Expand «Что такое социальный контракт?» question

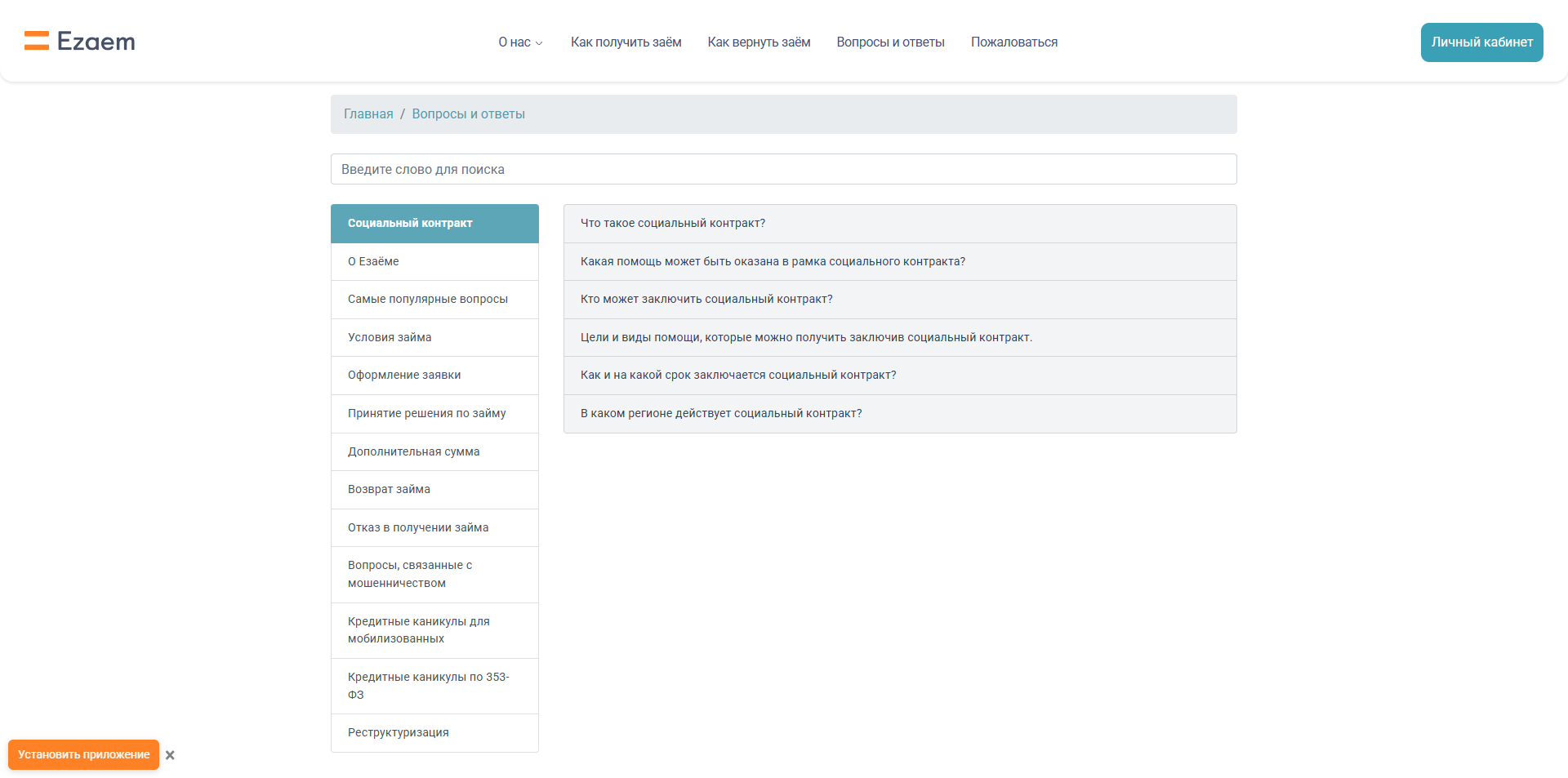pos(673,224)
